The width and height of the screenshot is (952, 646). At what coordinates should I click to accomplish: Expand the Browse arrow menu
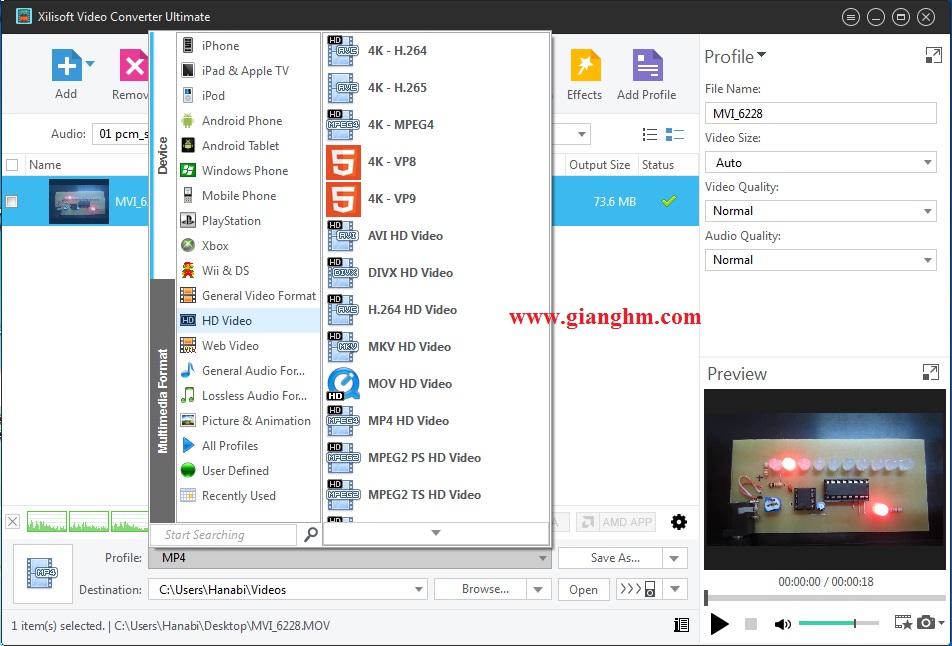(539, 589)
